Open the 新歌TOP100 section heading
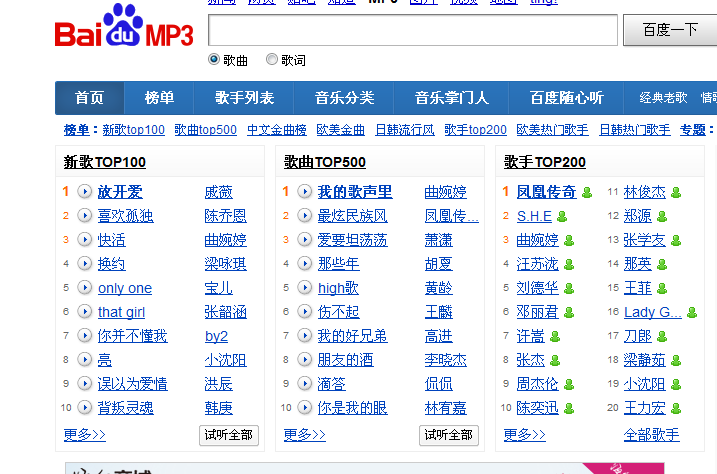Viewport: 717px width, 474px height. click(x=105, y=162)
